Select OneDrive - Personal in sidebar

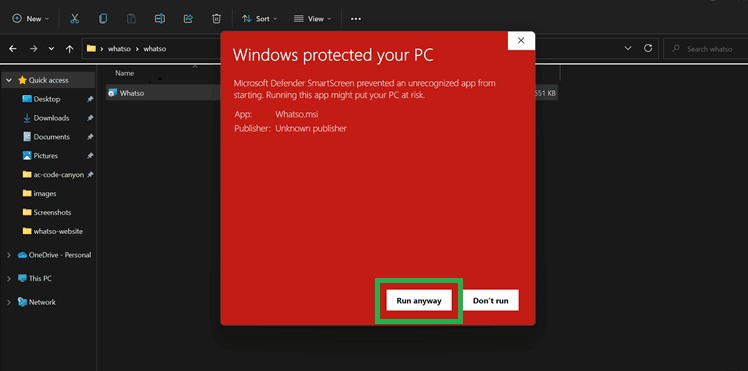pos(60,255)
